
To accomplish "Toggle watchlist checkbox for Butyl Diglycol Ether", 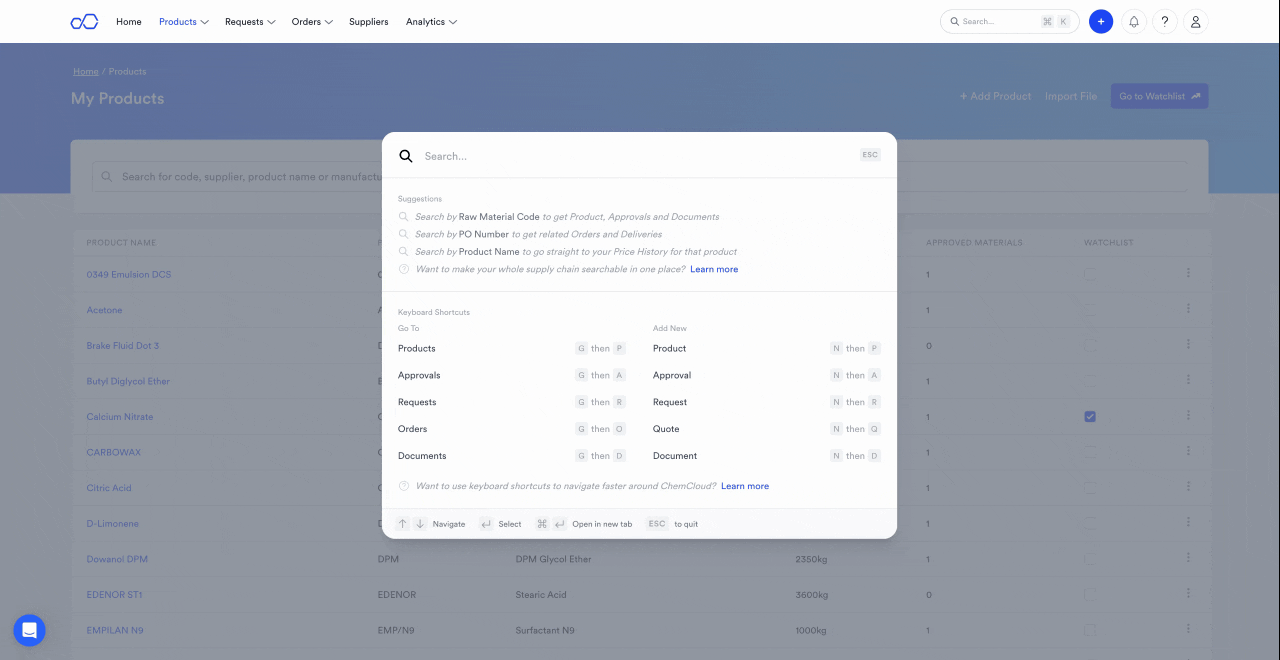I will pyautogui.click(x=1090, y=381).
